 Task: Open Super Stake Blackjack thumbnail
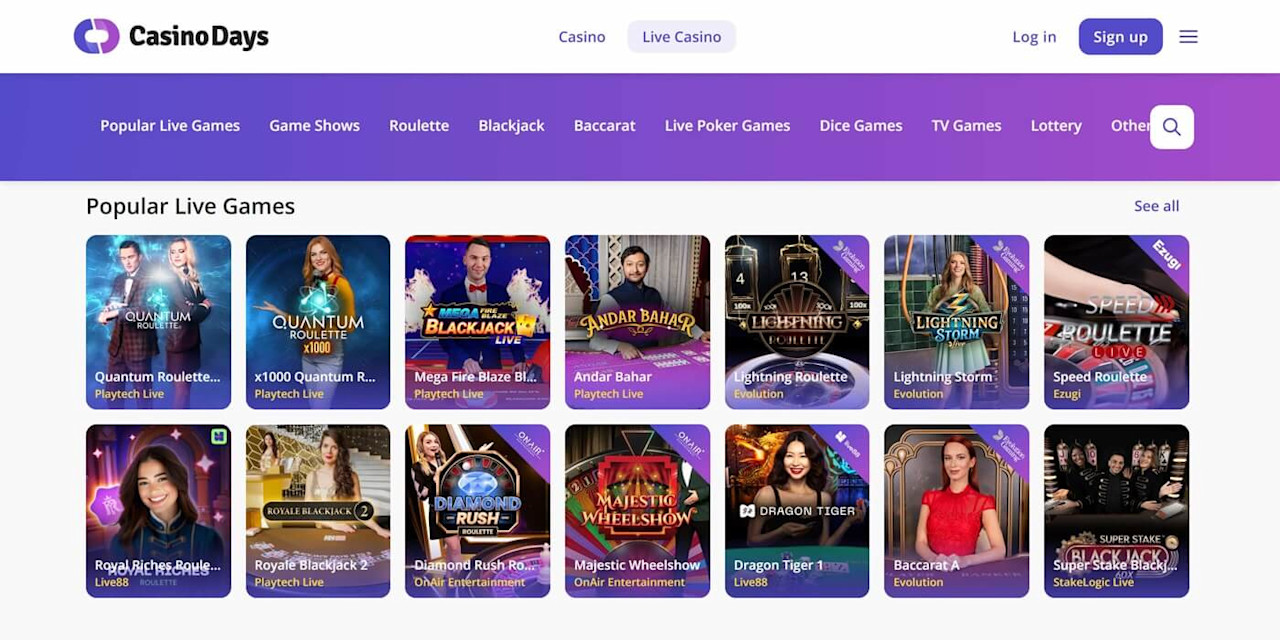pyautogui.click(x=1116, y=511)
